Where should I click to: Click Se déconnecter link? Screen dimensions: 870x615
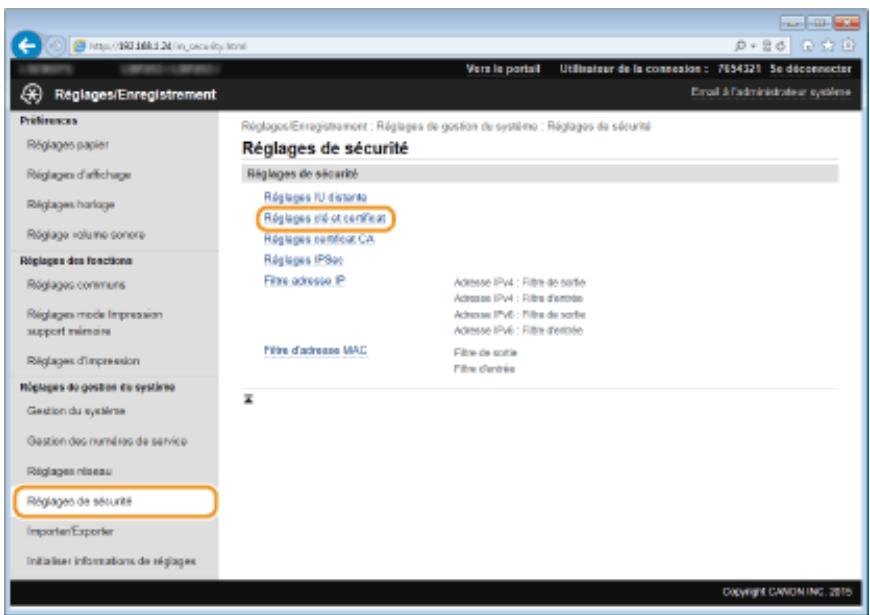[811, 69]
